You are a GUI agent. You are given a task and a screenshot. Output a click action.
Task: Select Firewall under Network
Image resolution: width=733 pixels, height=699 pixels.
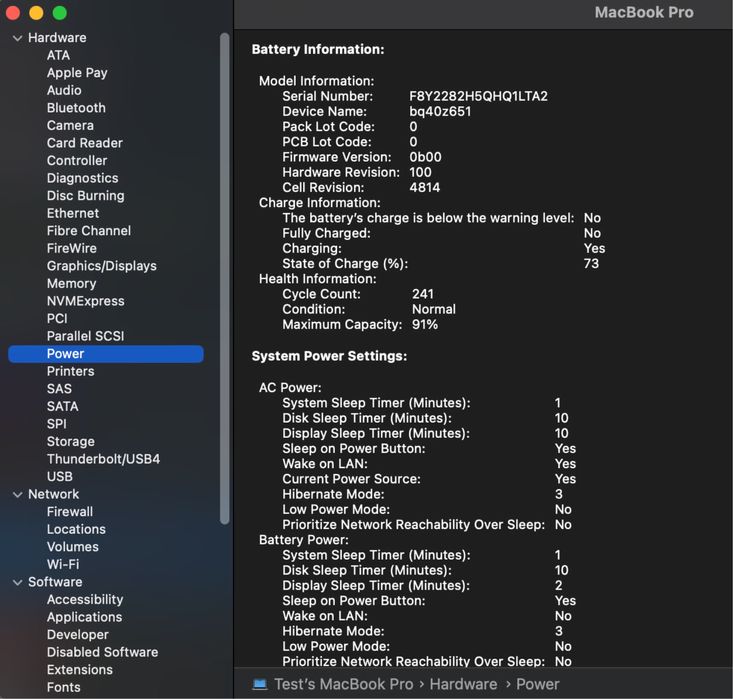pyautogui.click(x=70, y=512)
